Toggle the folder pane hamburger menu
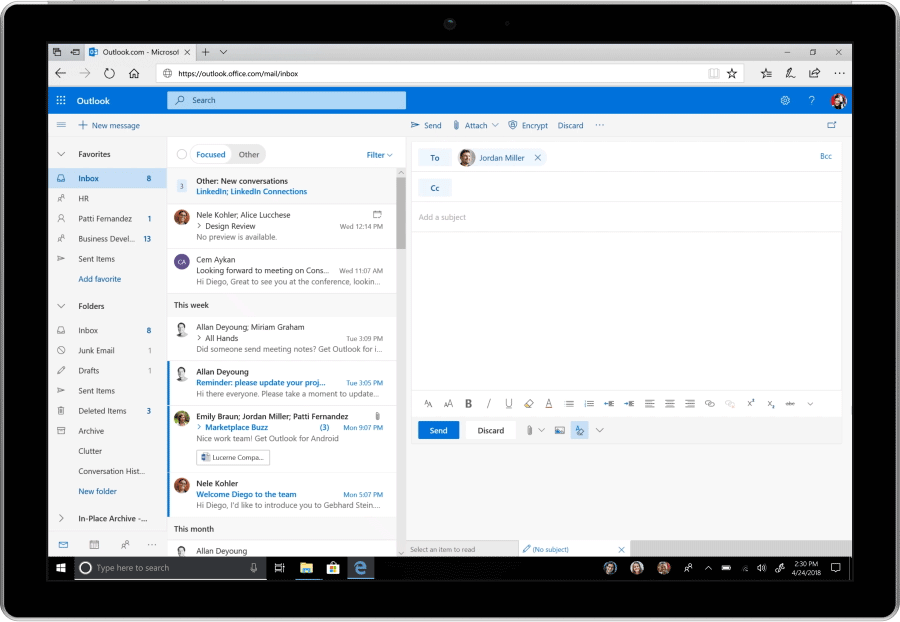 (x=61, y=125)
